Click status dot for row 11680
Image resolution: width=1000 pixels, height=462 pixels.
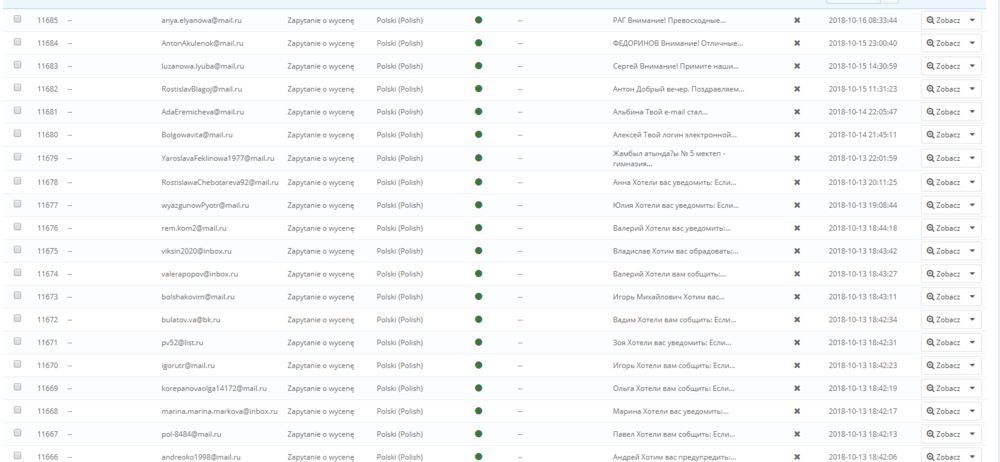(x=478, y=135)
